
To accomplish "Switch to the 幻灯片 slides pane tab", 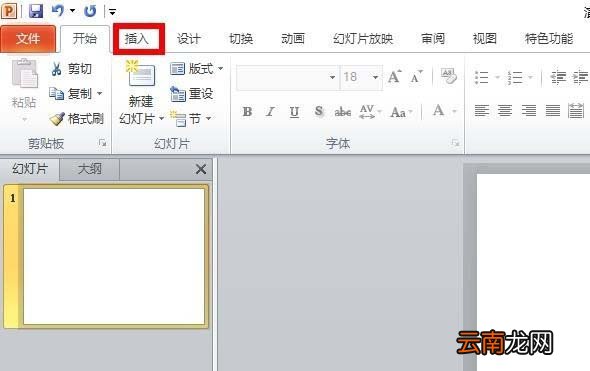I will pos(30,169).
